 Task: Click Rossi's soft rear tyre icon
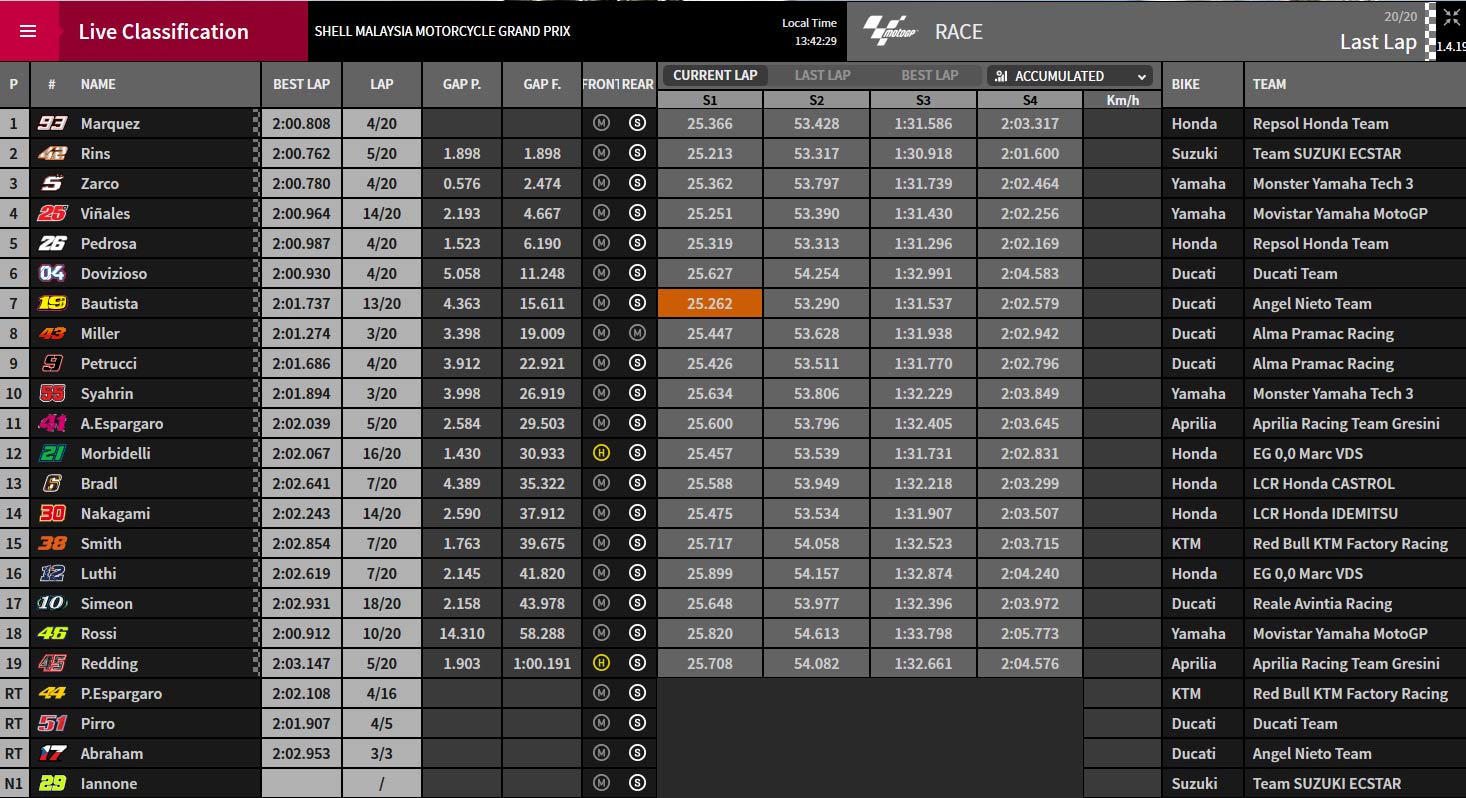(637, 633)
